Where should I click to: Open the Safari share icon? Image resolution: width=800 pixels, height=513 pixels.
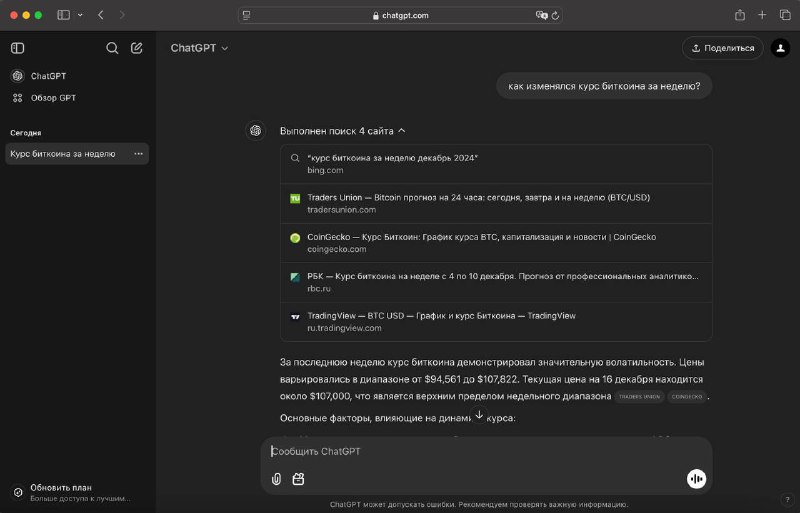point(739,15)
